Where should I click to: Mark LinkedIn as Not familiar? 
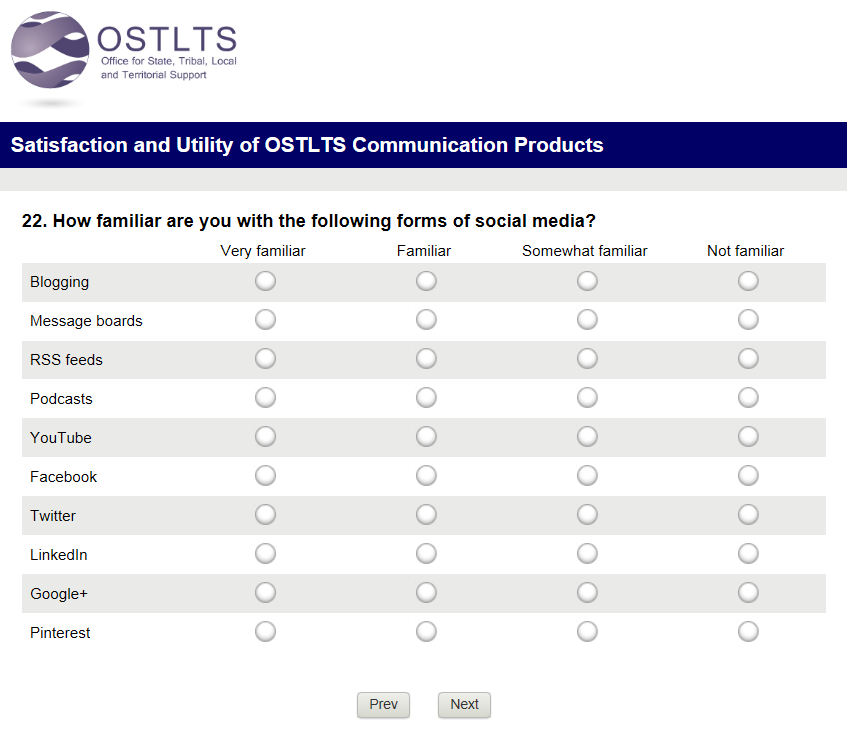748,555
